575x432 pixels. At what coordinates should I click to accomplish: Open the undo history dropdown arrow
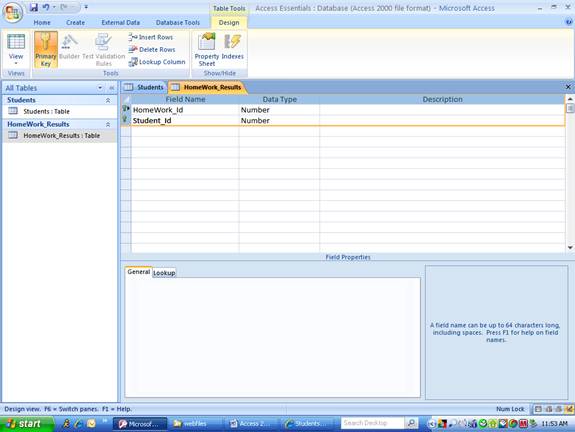pos(54,7)
